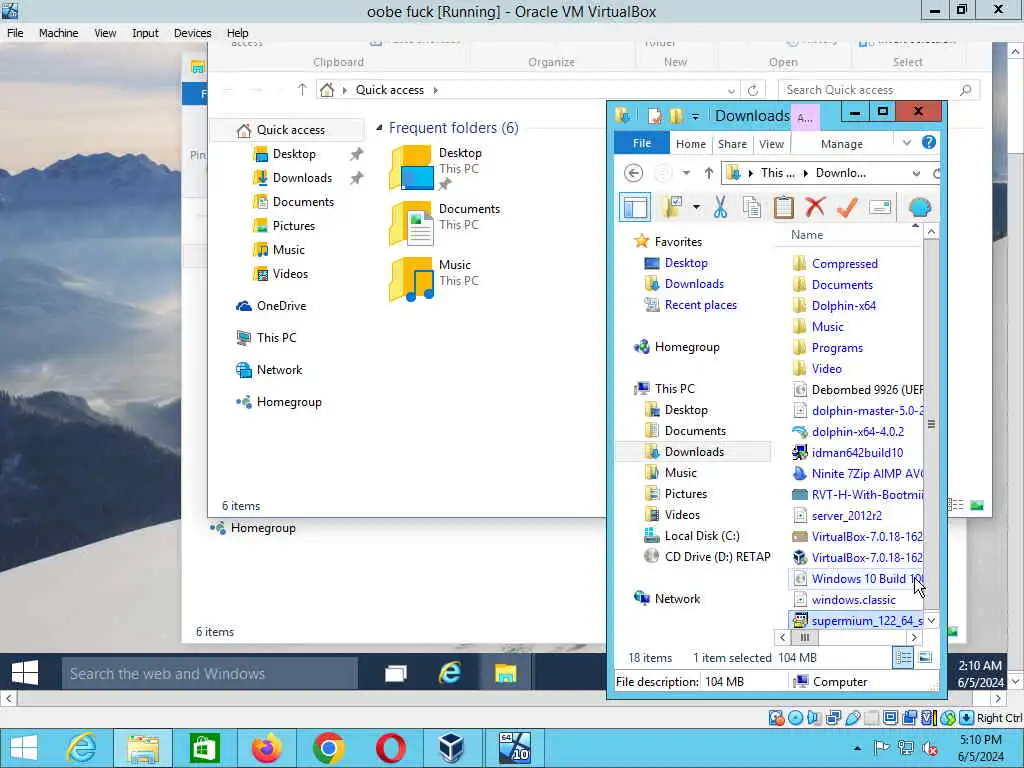Image resolution: width=1024 pixels, height=768 pixels.
Task: Click refresh button in Quick access address bar
Action: pyautogui.click(x=753, y=90)
